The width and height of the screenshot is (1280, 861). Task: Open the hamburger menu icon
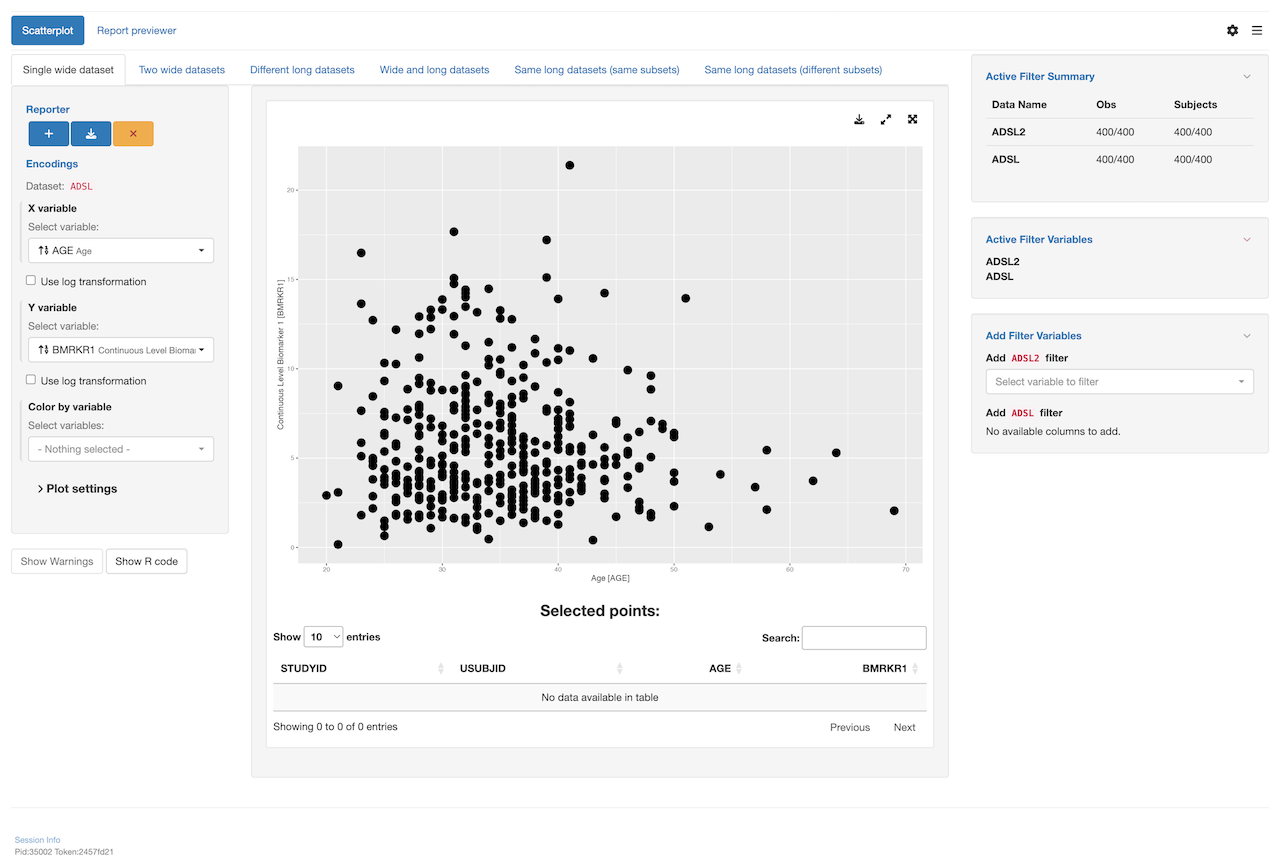(1257, 30)
